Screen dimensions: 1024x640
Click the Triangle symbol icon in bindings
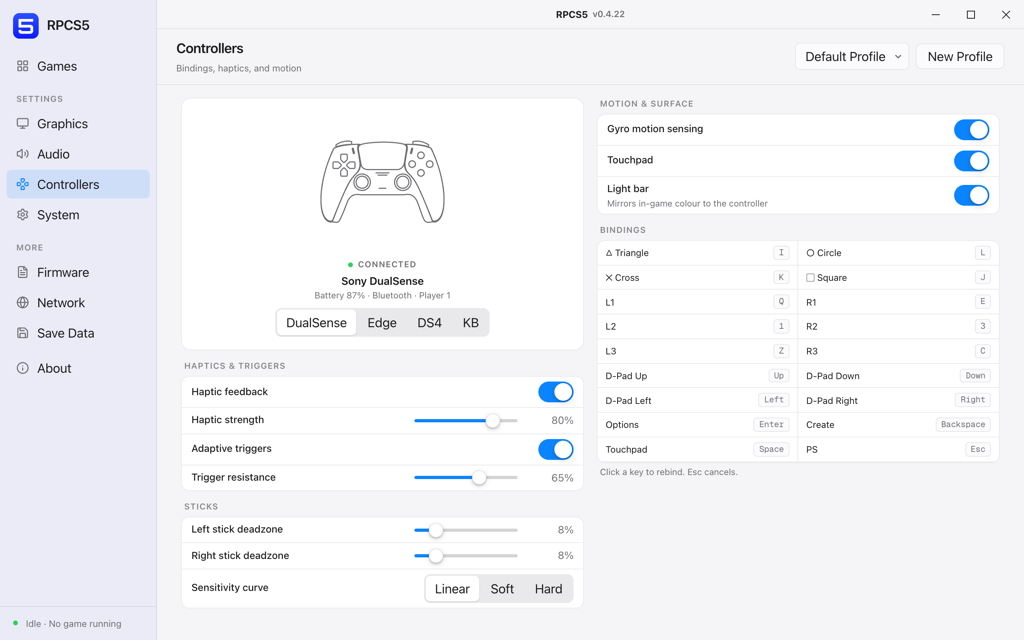coord(609,253)
